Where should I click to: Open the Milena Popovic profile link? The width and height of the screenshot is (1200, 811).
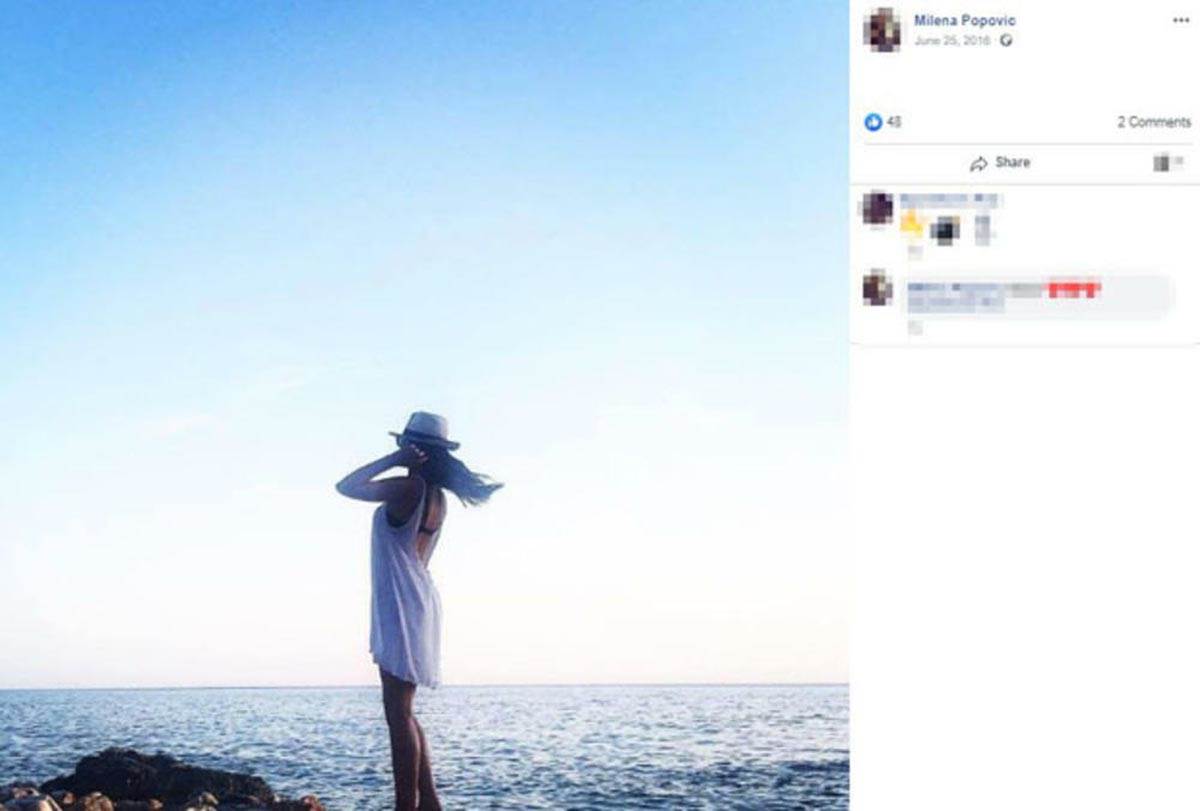(964, 21)
